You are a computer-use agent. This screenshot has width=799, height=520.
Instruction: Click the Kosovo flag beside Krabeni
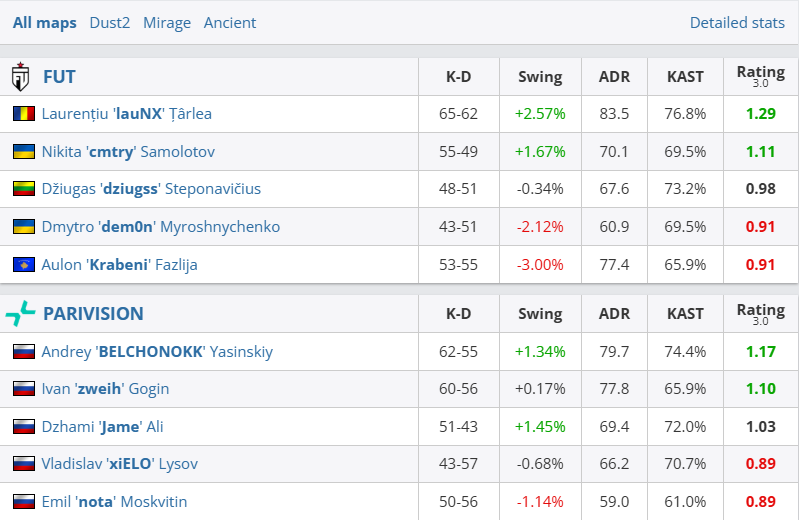[x=23, y=264]
